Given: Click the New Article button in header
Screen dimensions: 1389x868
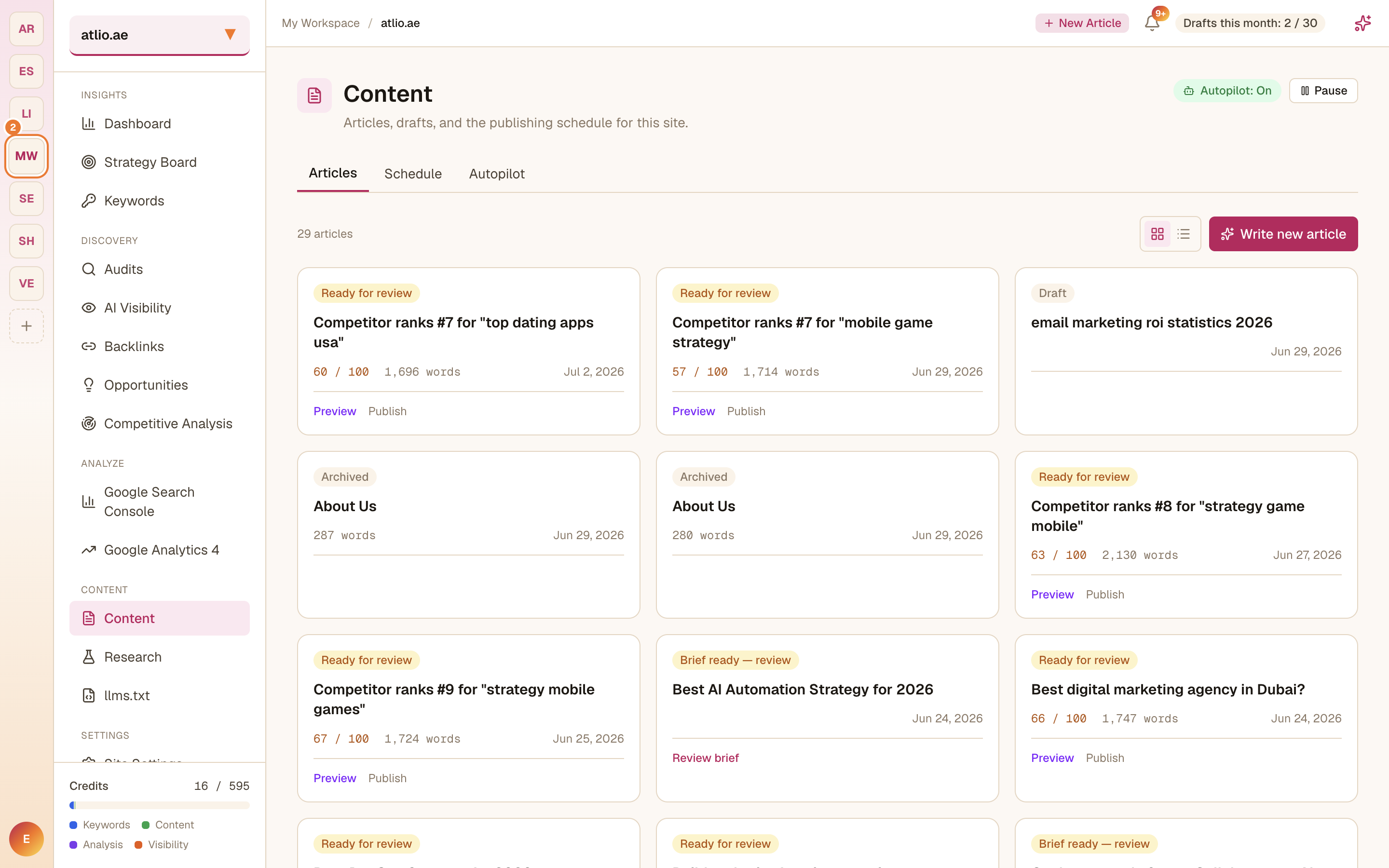Looking at the screenshot, I should 1082,23.
